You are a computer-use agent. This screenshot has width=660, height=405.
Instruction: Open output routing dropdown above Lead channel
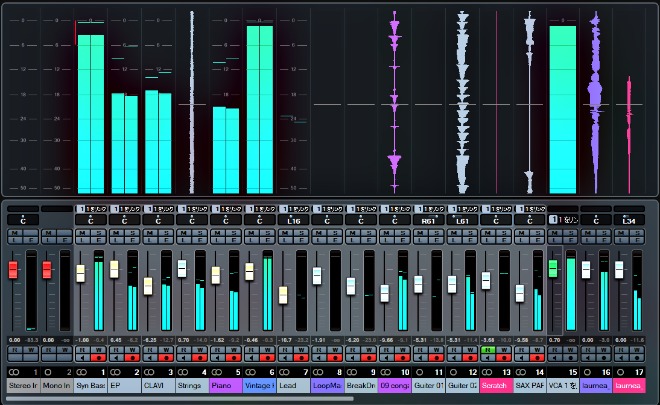(293, 209)
